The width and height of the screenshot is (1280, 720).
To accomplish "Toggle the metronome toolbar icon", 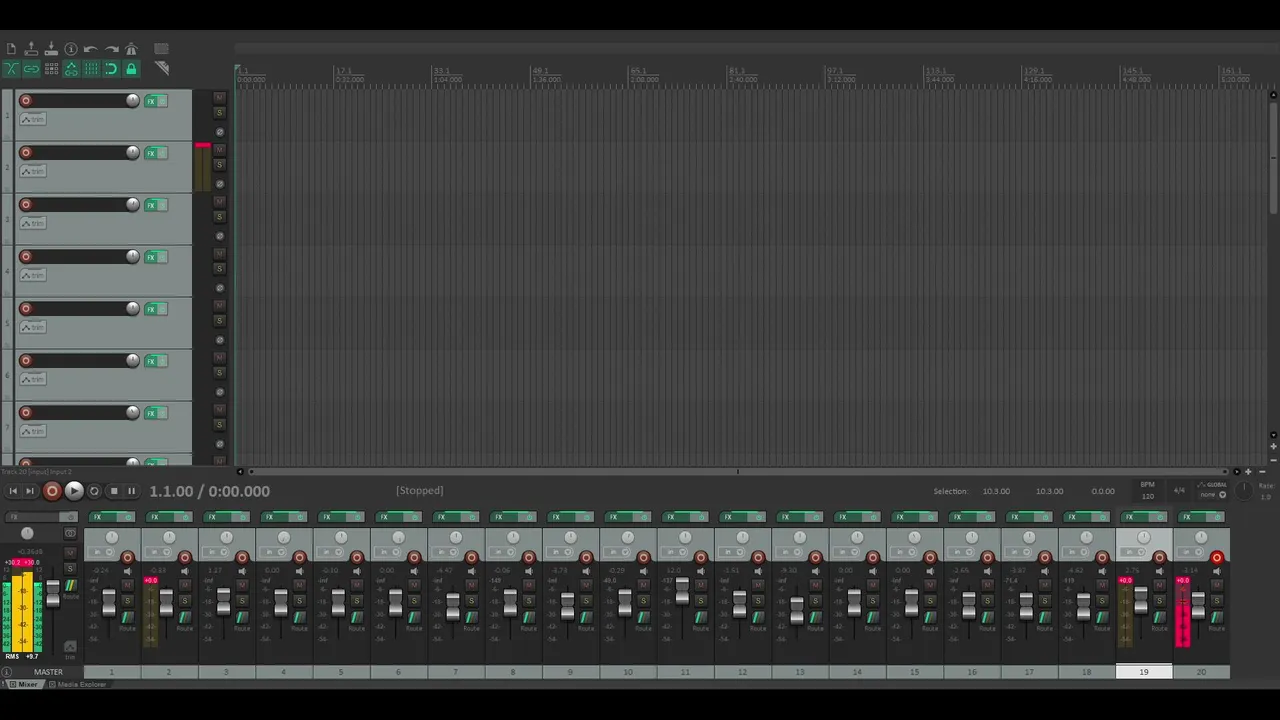I will 131,49.
